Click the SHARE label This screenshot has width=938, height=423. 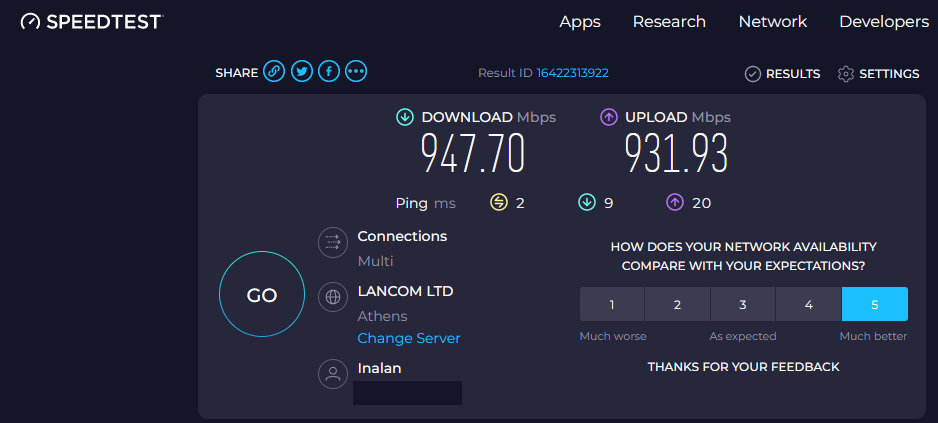(237, 73)
